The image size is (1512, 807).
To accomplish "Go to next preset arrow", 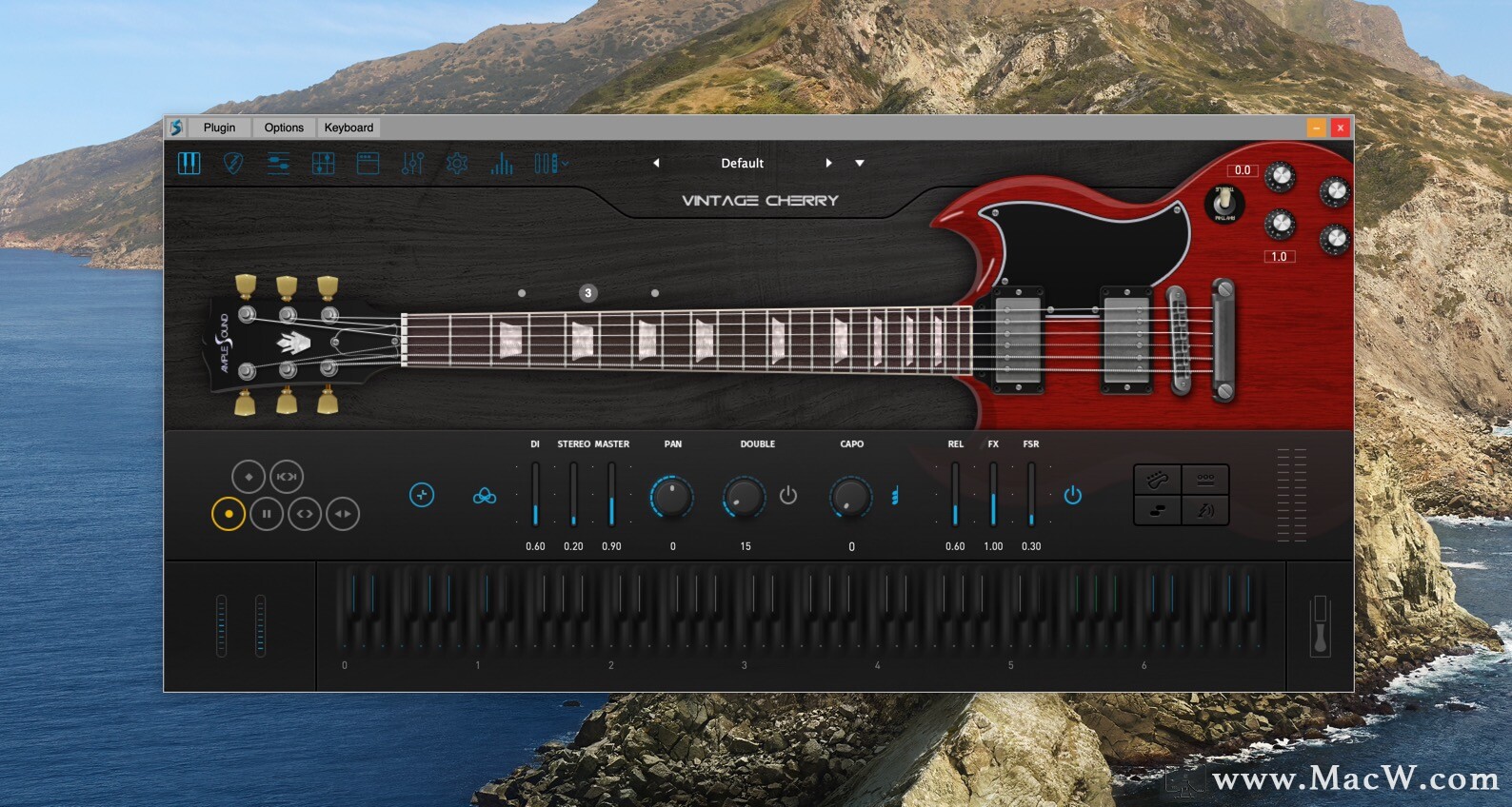I will point(828,163).
